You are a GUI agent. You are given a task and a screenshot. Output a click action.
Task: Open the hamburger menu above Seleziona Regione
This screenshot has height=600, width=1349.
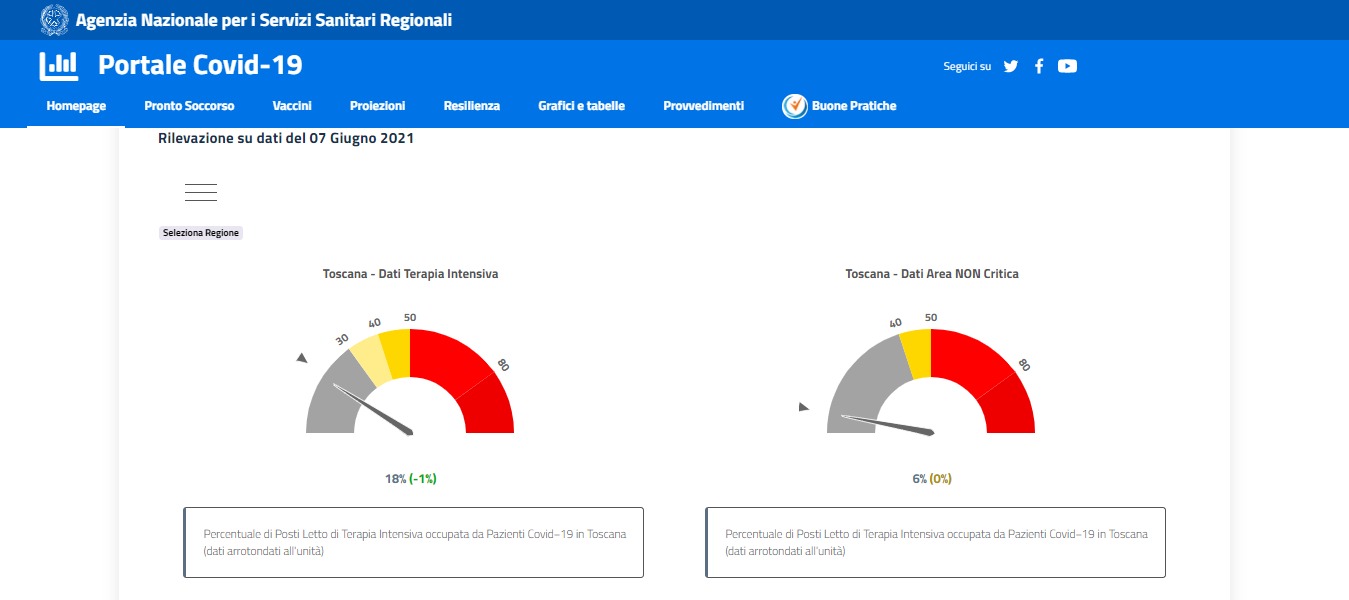201,193
